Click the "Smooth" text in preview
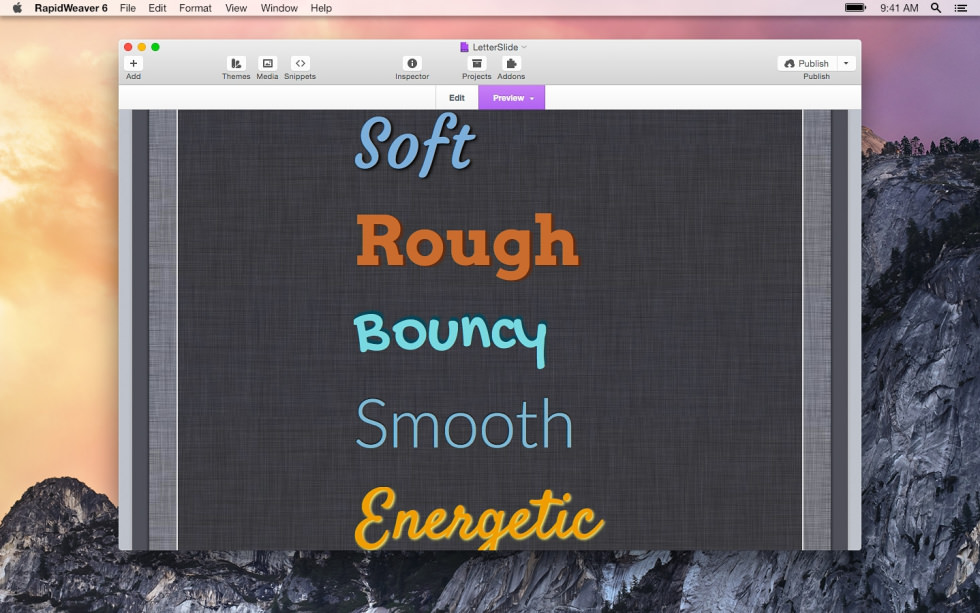This screenshot has width=980, height=613. [464, 424]
